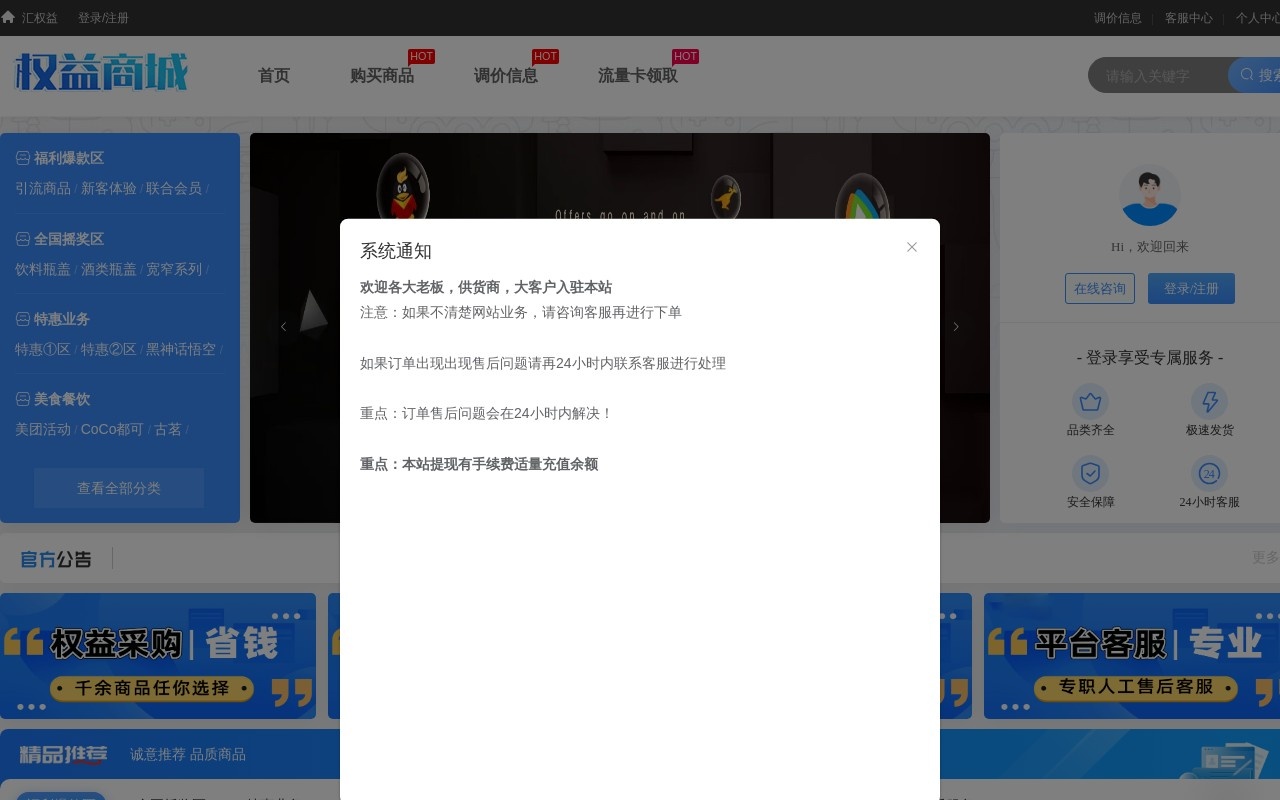Click the 品类齐全 crown icon

coord(1090,402)
